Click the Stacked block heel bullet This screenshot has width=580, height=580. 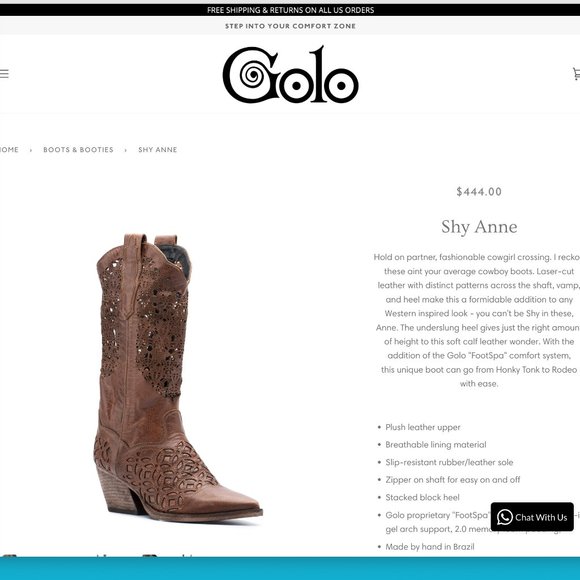pyautogui.click(x=422, y=498)
